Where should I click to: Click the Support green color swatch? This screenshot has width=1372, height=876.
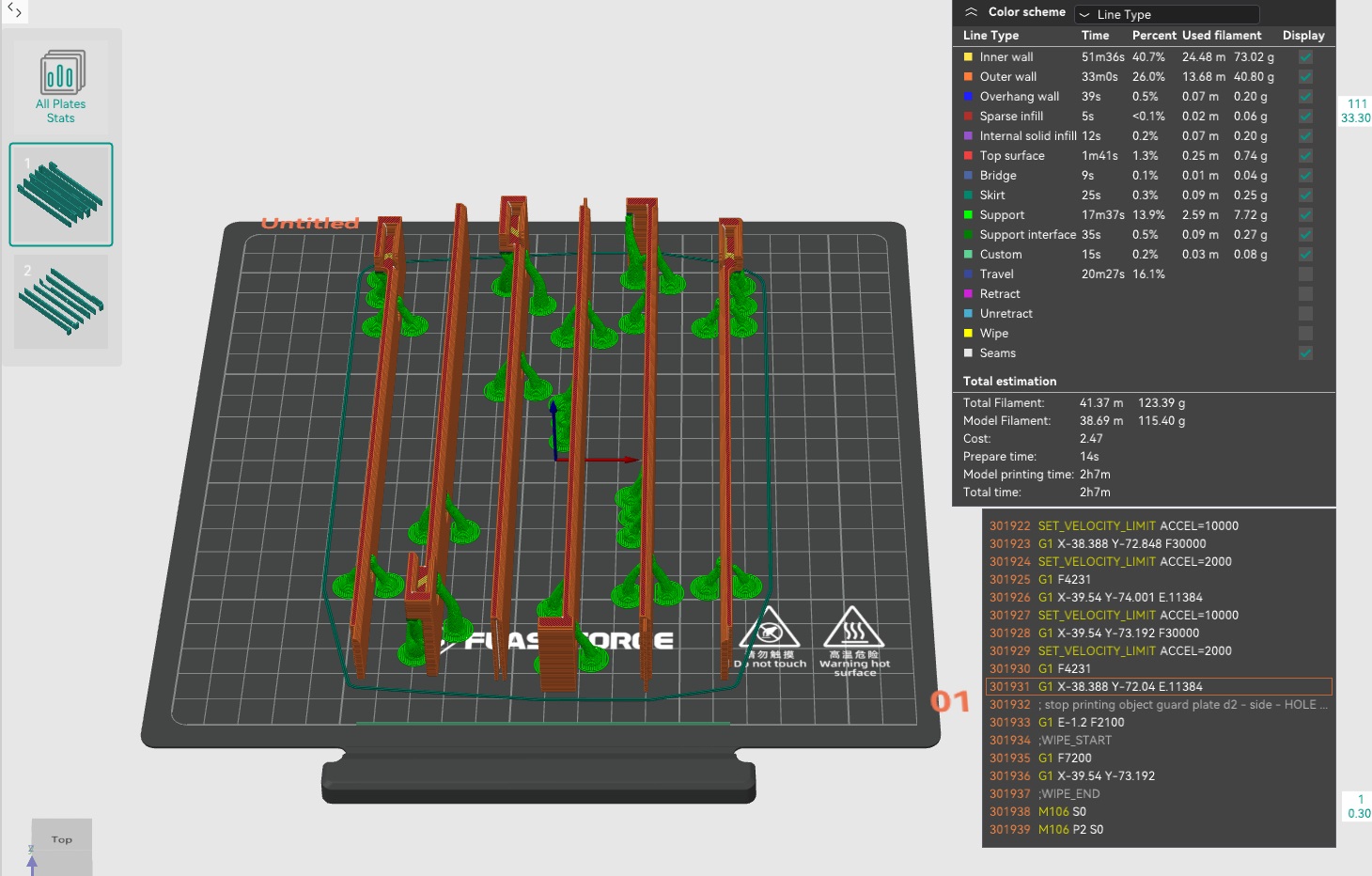[x=968, y=214]
